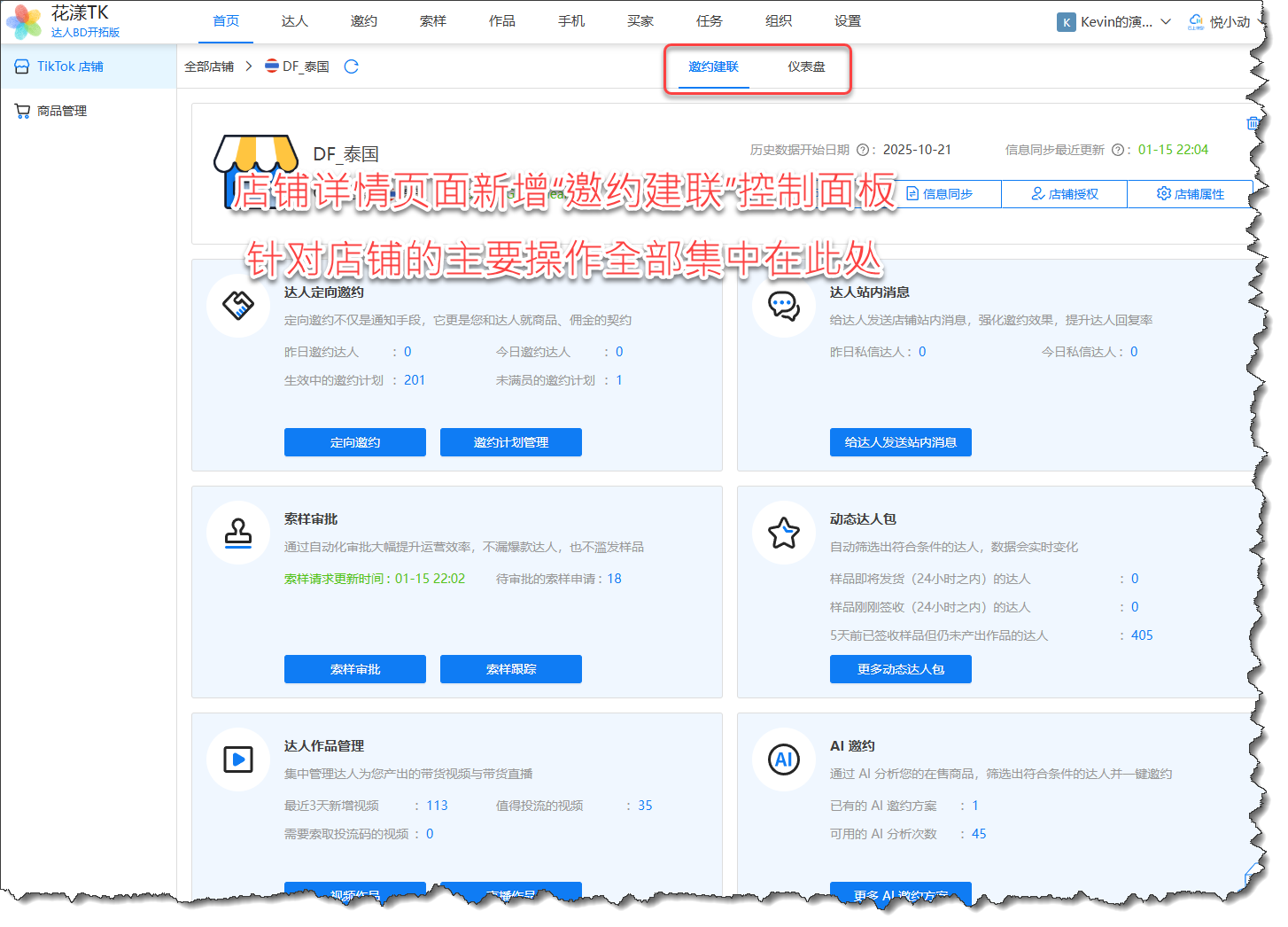Click the 定向邀约 button

[x=354, y=442]
